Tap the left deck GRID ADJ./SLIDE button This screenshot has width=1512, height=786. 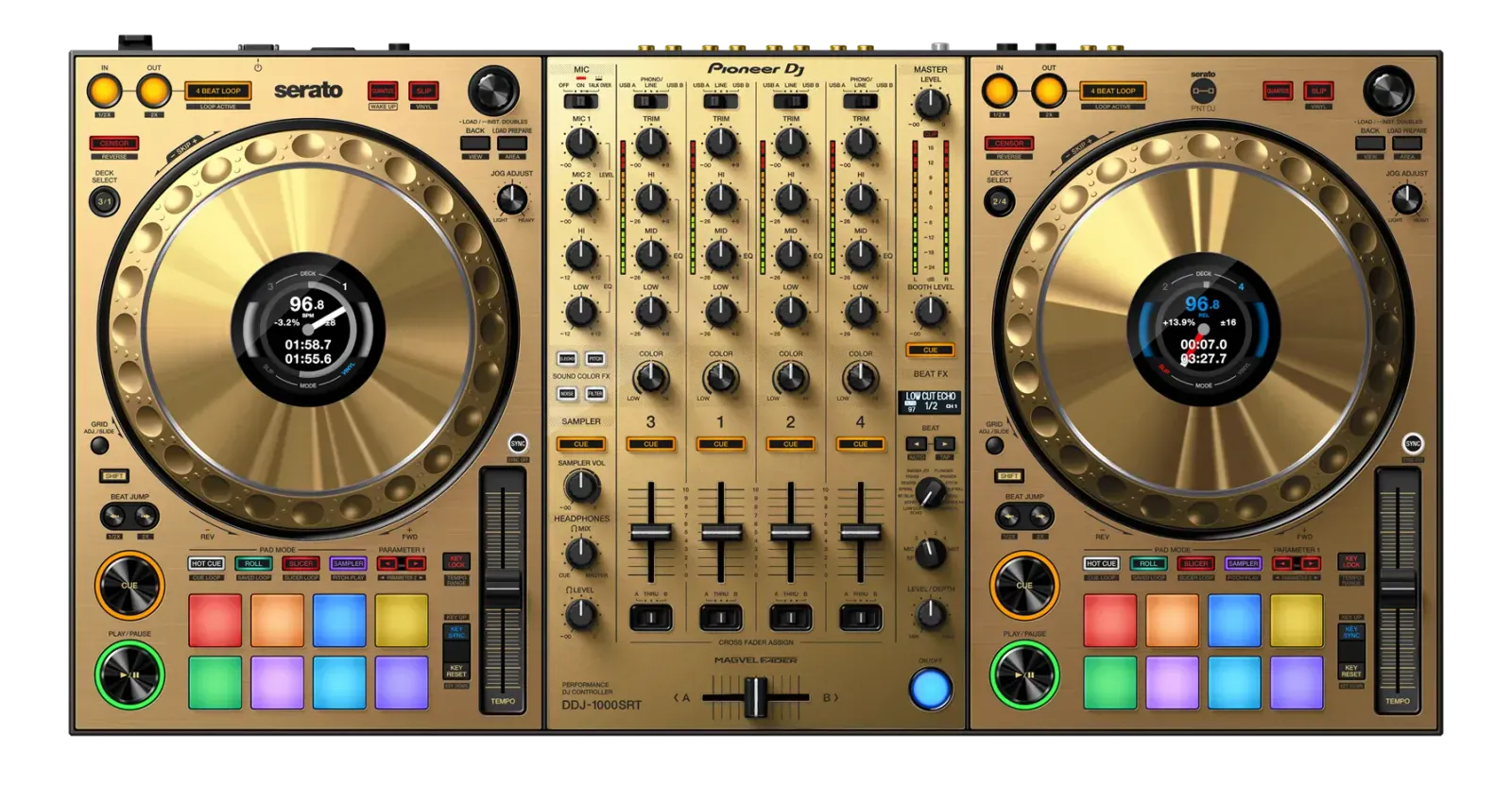tap(99, 445)
